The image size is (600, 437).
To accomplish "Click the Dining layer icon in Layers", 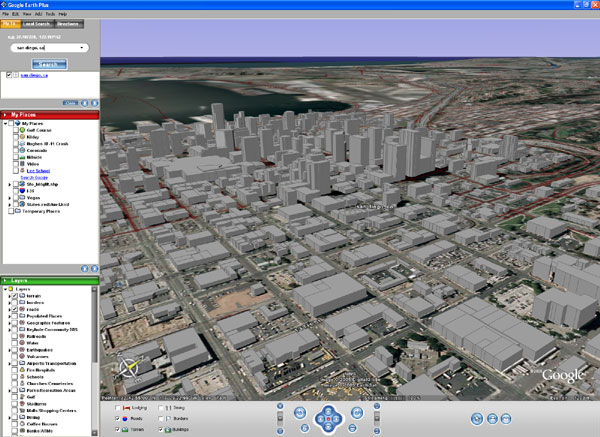I will (x=20, y=418).
